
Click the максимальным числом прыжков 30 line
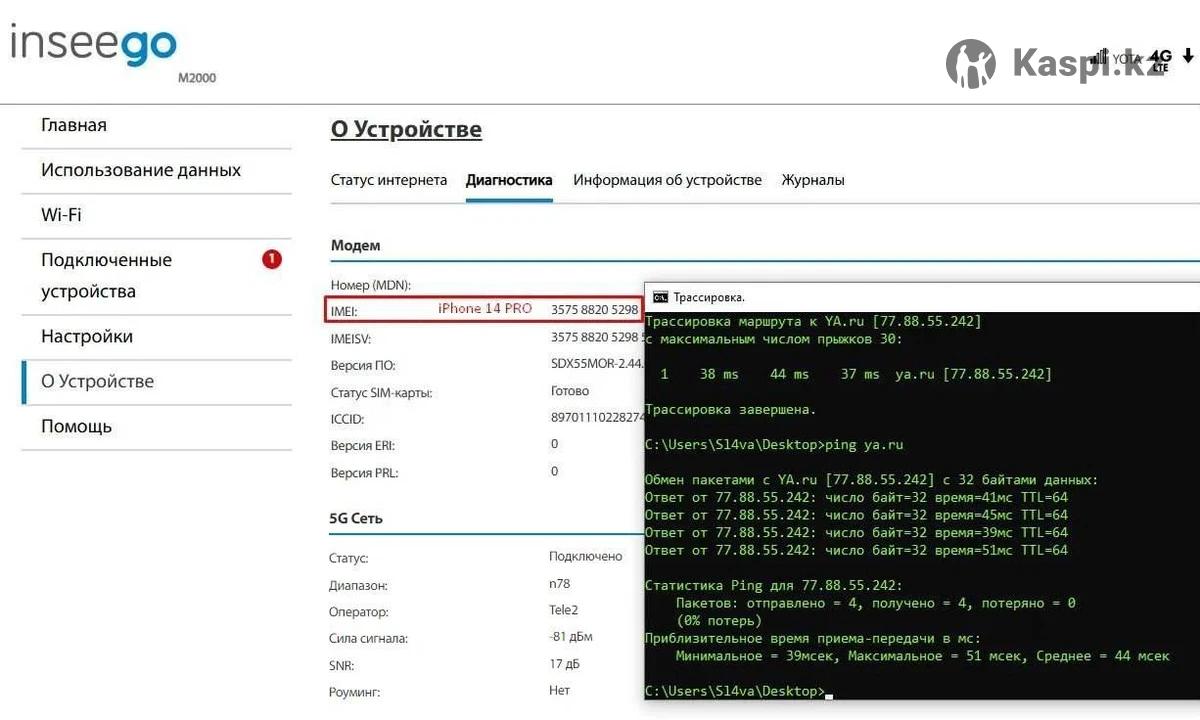773,339
